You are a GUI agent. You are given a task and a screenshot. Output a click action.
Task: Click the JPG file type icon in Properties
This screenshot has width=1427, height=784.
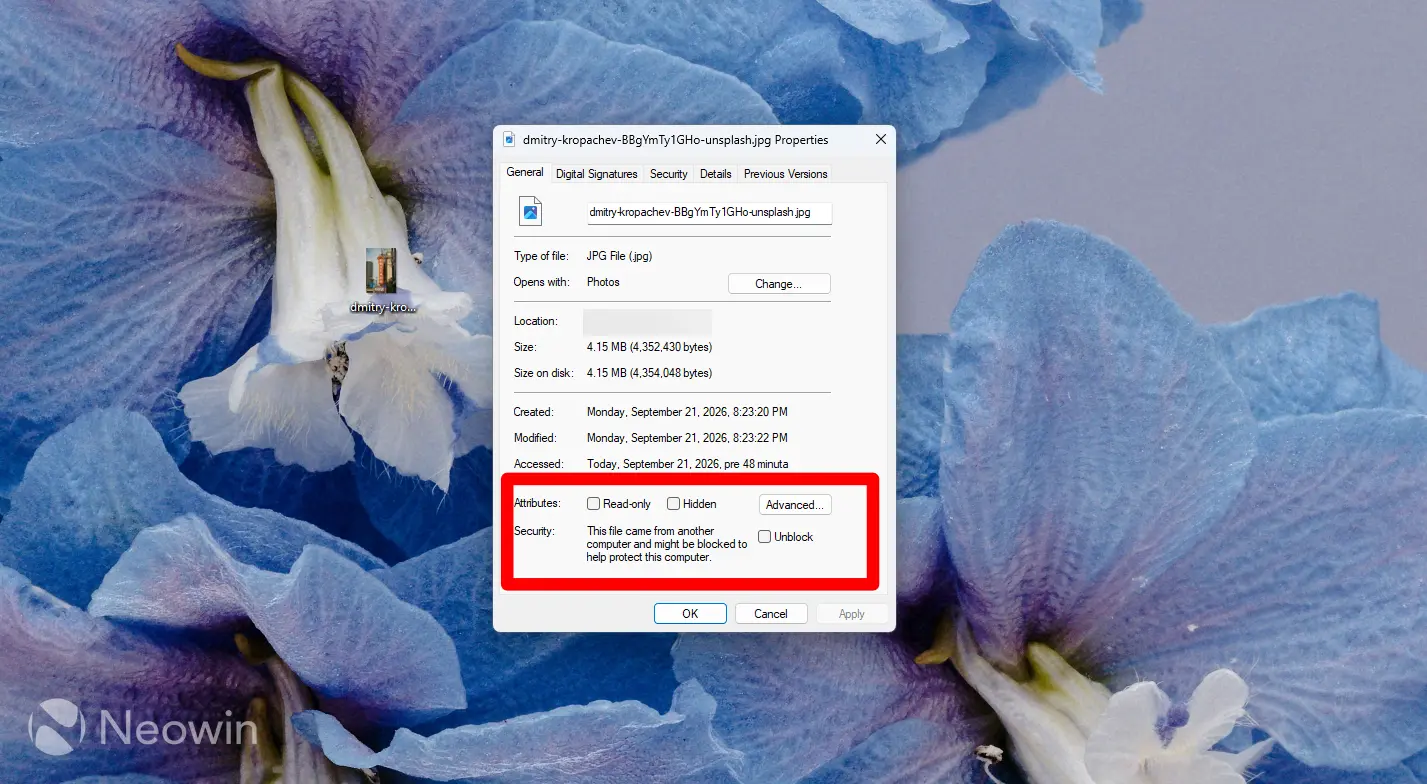tap(530, 211)
